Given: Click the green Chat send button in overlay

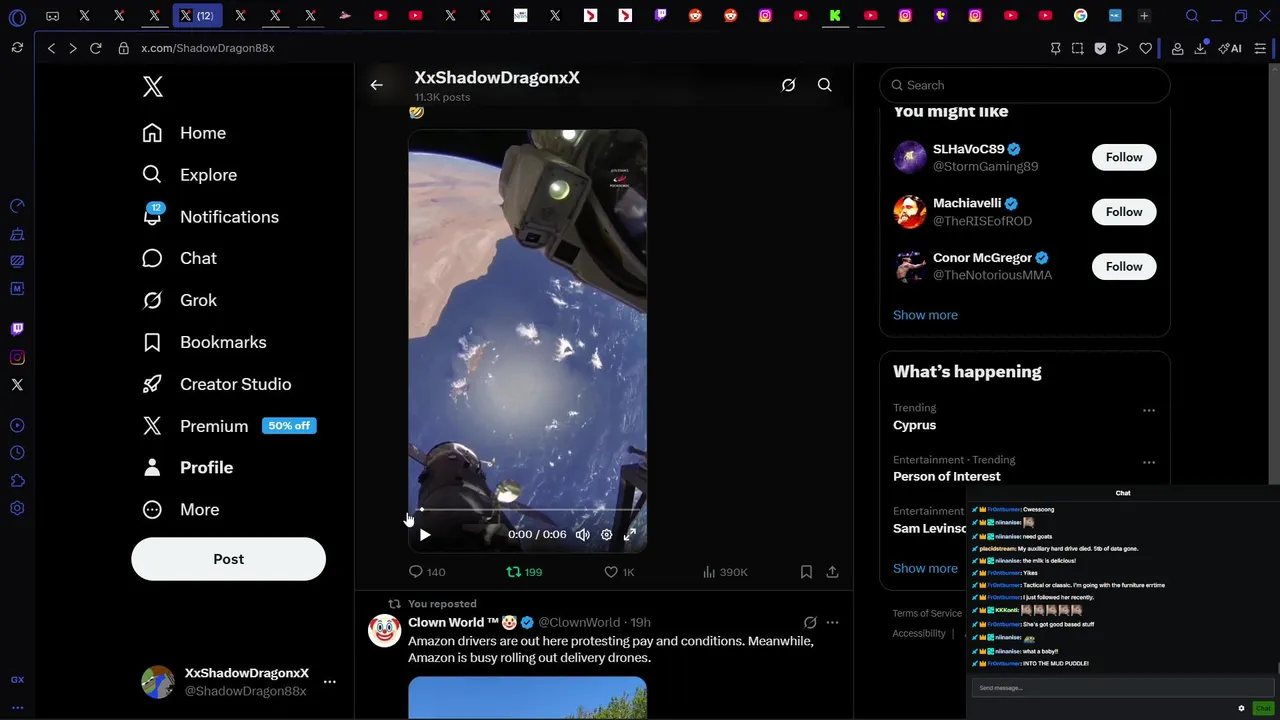Looking at the screenshot, I should [x=1263, y=708].
